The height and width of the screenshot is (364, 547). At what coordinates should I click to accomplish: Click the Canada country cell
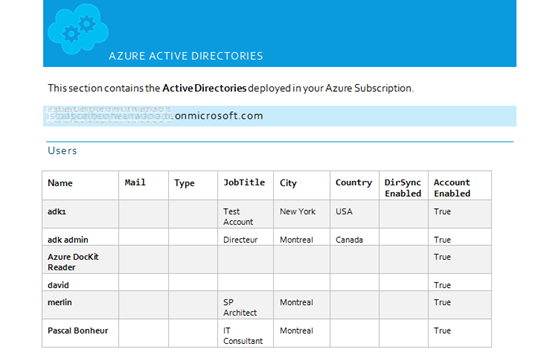click(x=349, y=240)
